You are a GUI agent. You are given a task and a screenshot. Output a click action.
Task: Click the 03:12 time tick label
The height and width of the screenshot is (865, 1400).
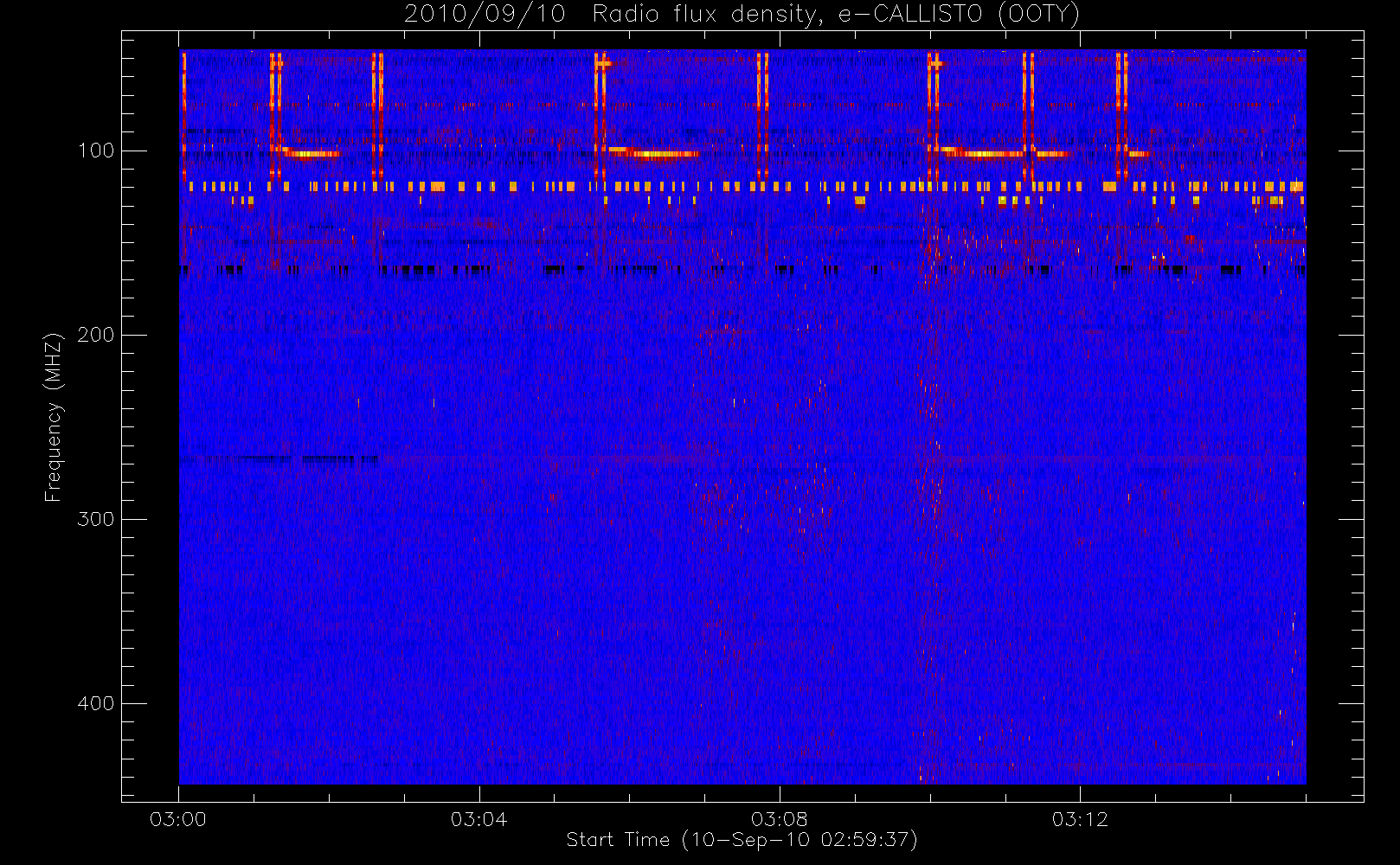click(x=1080, y=819)
